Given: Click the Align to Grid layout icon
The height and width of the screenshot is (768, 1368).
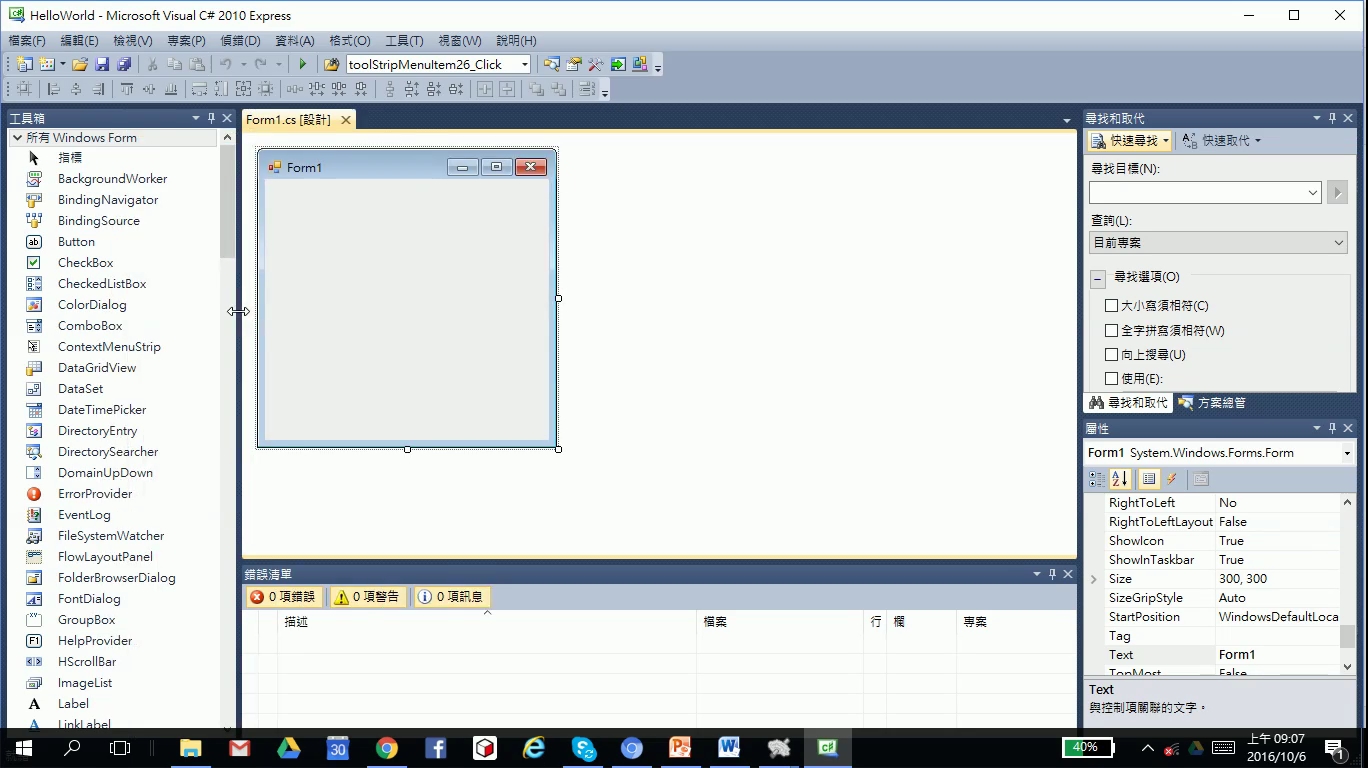Looking at the screenshot, I should (x=24, y=89).
